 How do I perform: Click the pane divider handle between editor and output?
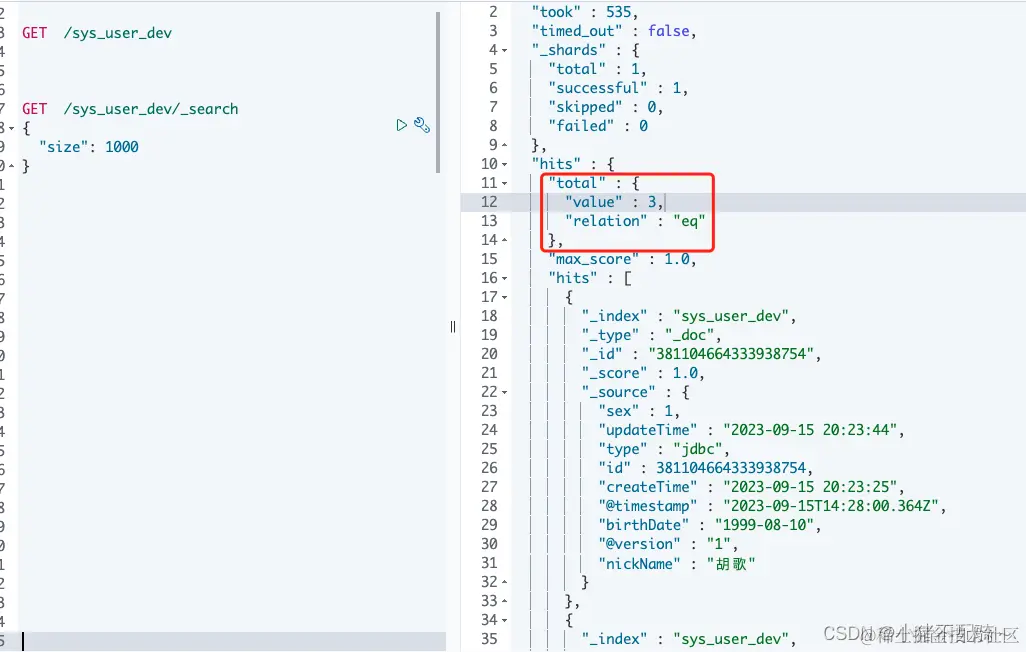(453, 327)
